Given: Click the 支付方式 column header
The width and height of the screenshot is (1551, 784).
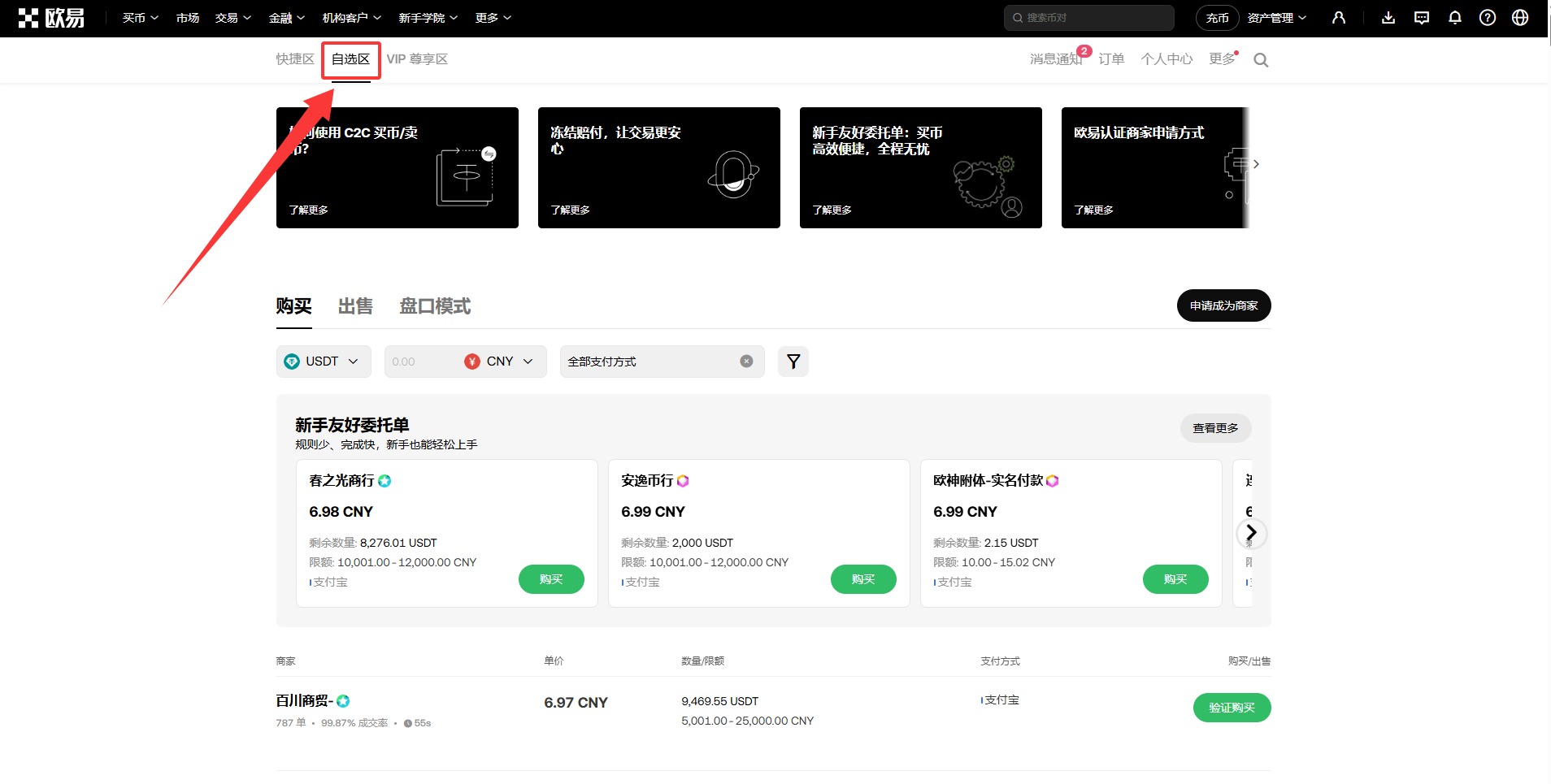Looking at the screenshot, I should pos(1000,661).
